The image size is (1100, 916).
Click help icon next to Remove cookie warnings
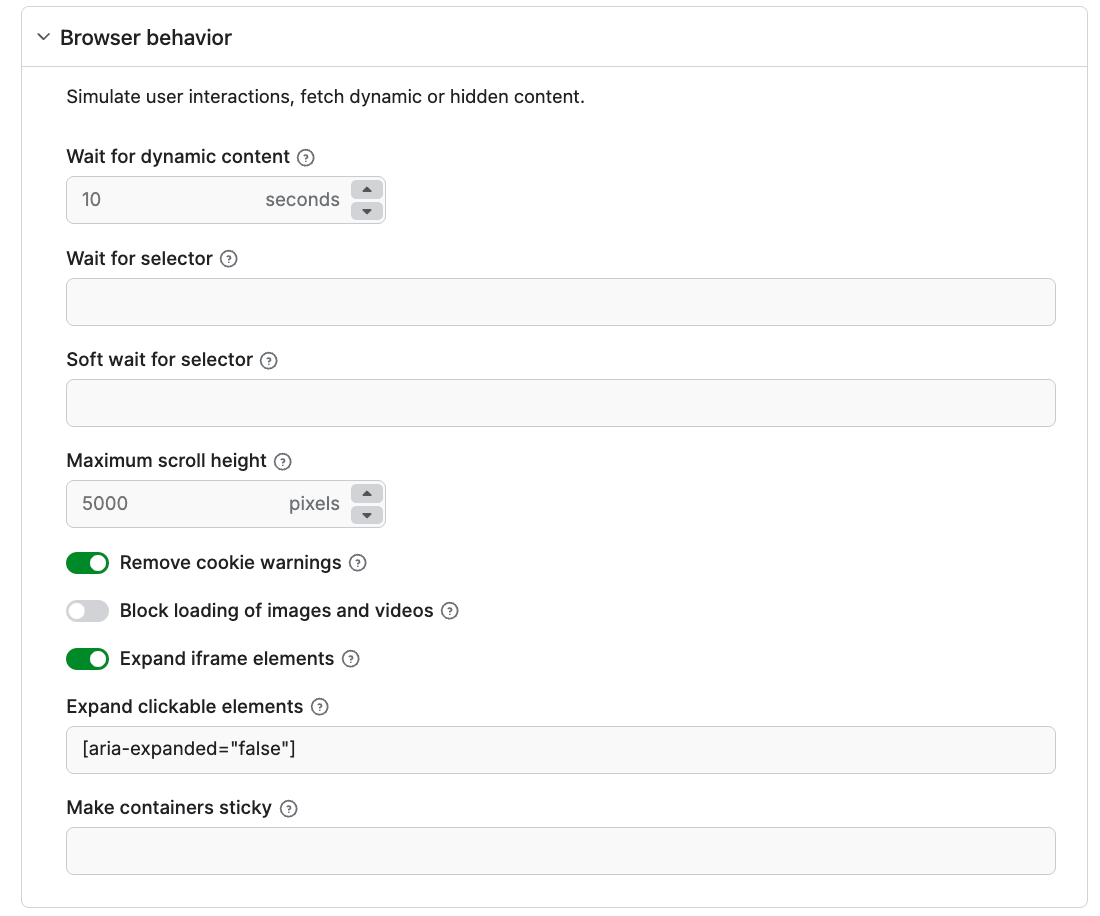point(358,563)
